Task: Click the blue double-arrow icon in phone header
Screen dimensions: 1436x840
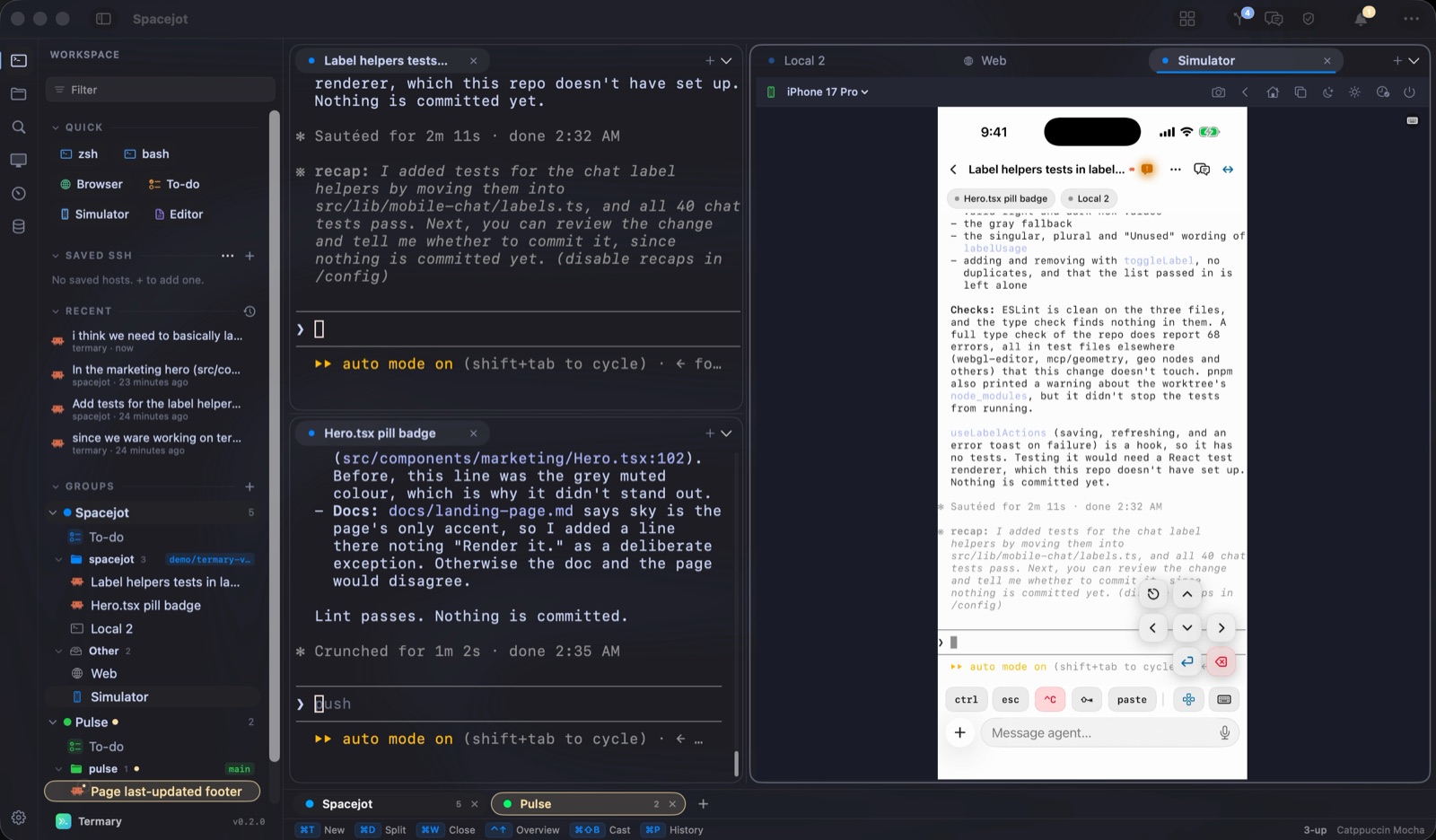Action: (1228, 170)
